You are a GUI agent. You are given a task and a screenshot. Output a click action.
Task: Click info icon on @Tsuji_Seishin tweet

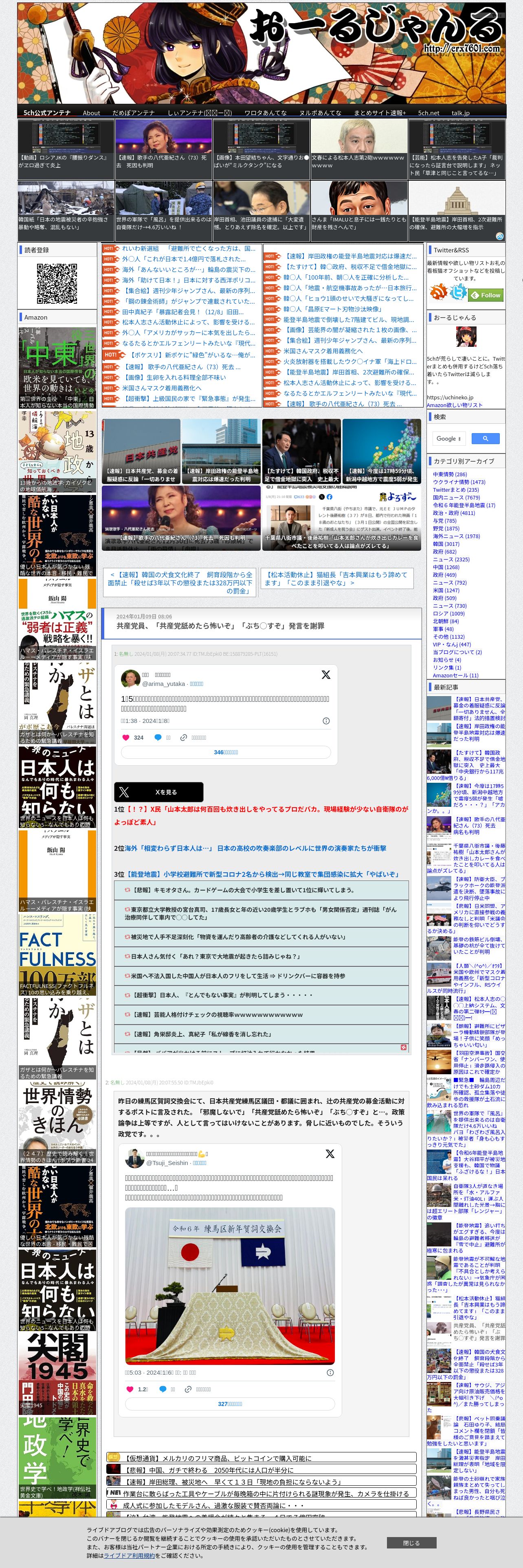click(x=330, y=1373)
